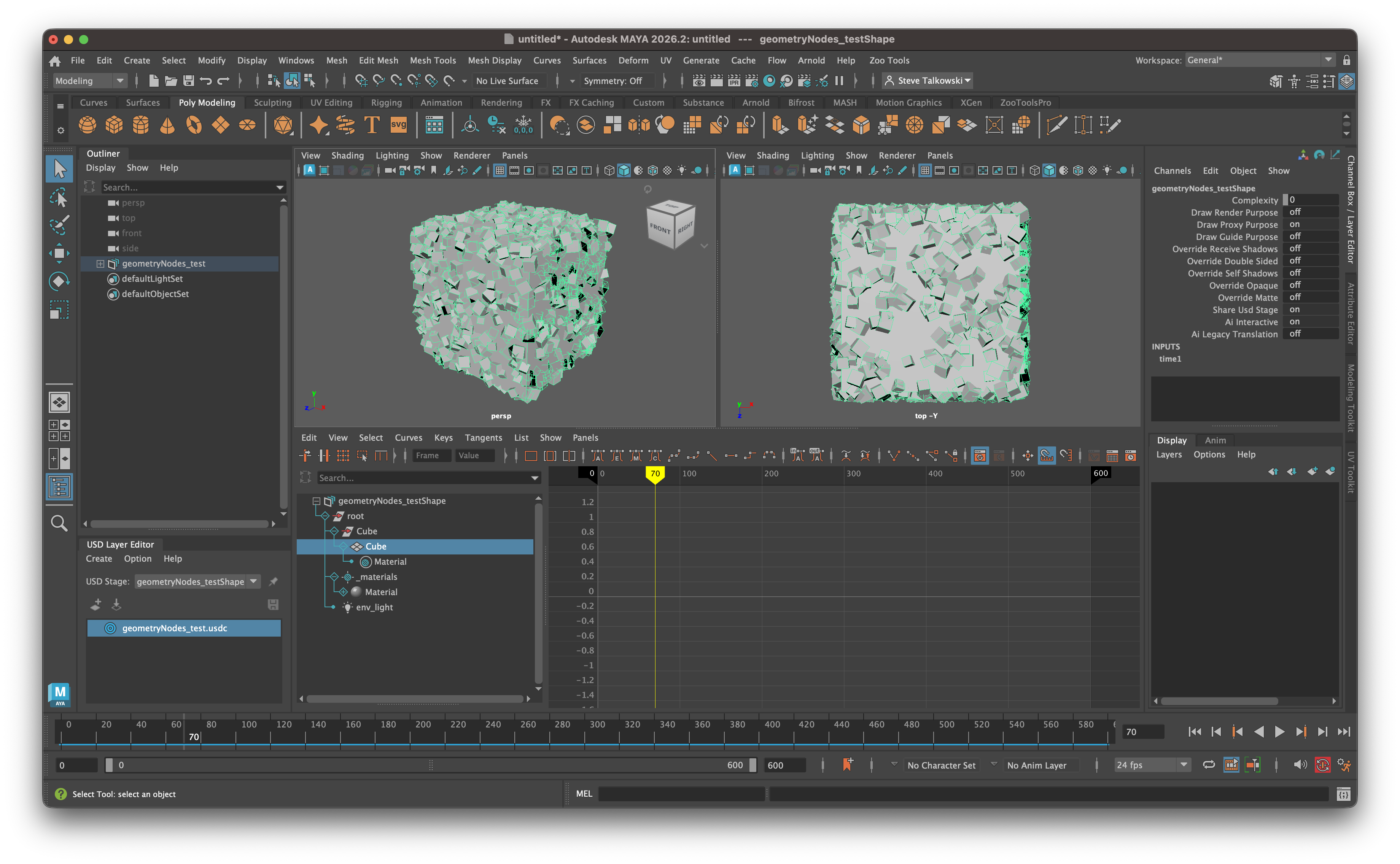The height and width of the screenshot is (864, 1400).
Task: Select the Paint Selection tool
Action: 59,225
